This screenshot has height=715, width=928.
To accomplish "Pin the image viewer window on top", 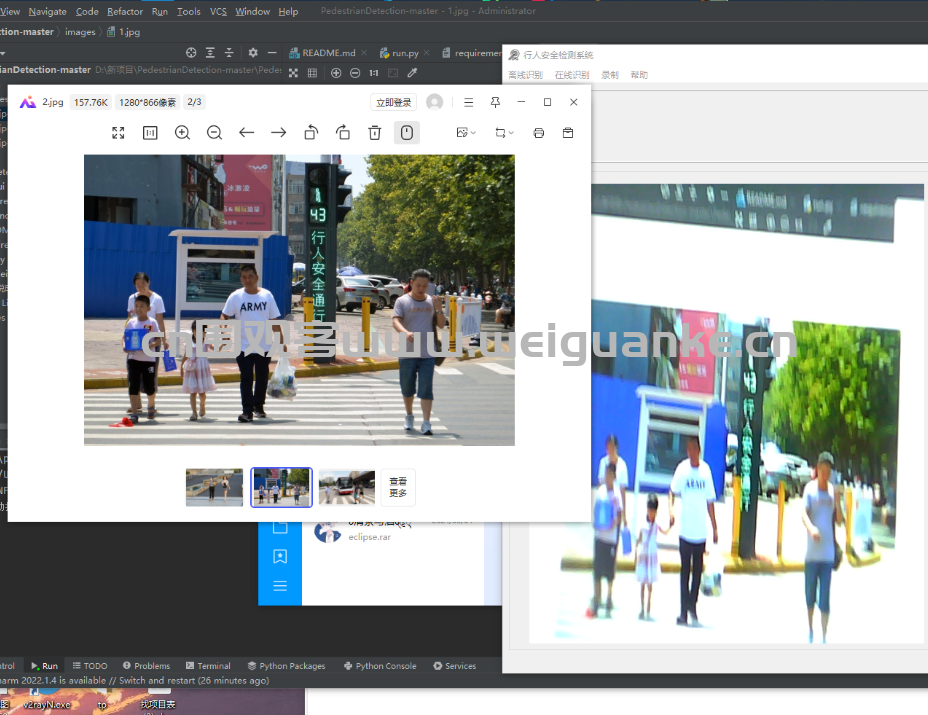I will (495, 102).
